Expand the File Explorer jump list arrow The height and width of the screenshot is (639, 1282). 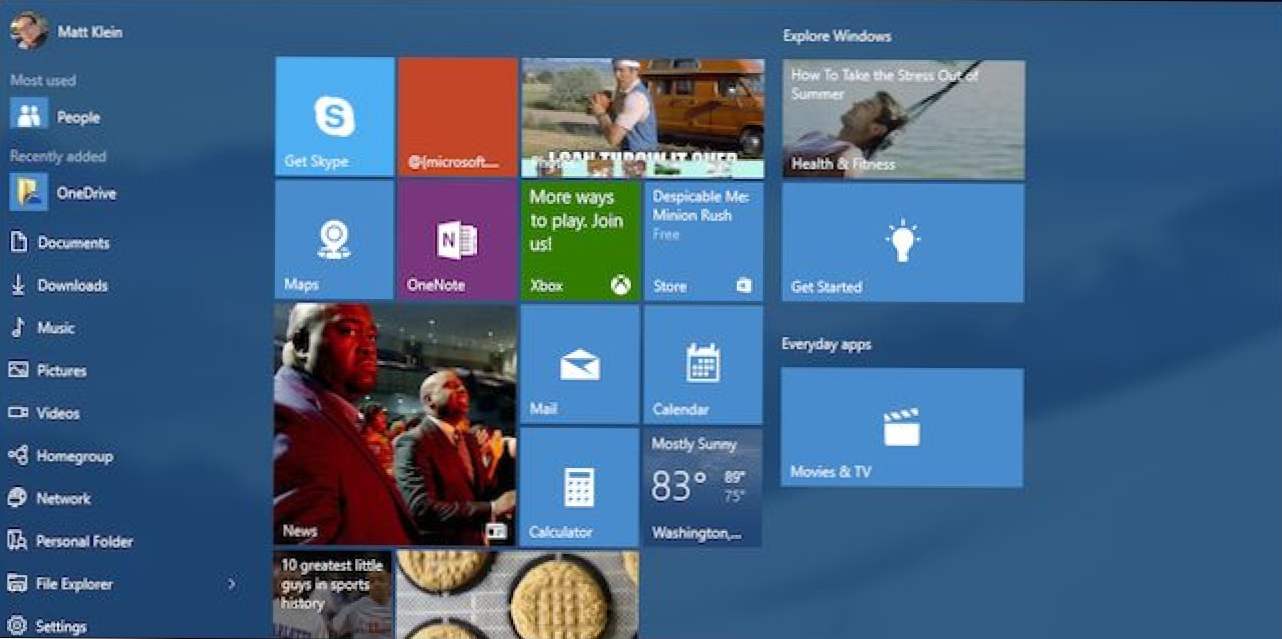232,584
